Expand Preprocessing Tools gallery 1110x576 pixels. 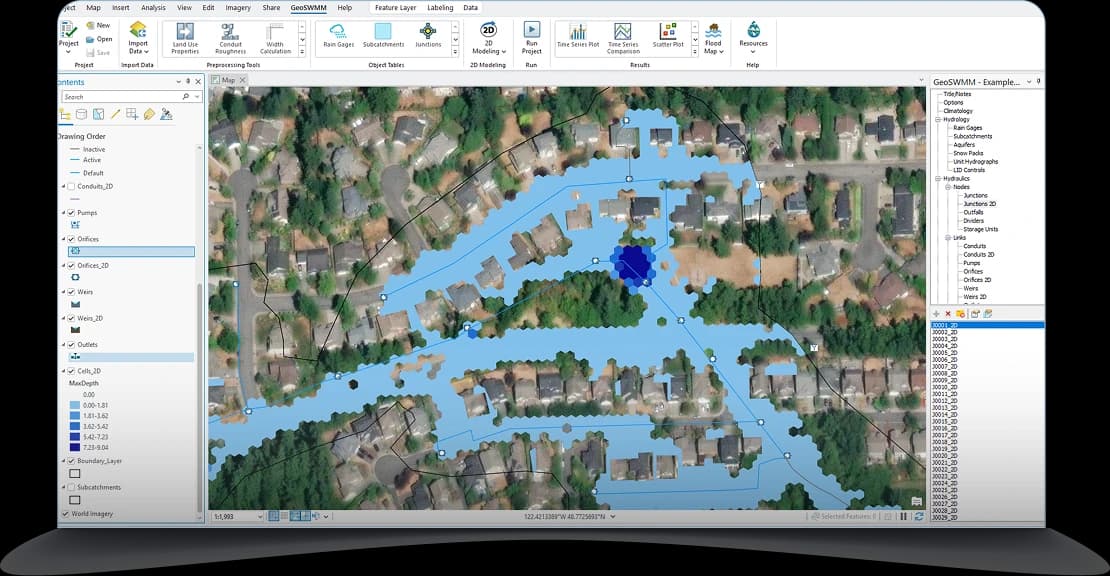pyautogui.click(x=302, y=52)
